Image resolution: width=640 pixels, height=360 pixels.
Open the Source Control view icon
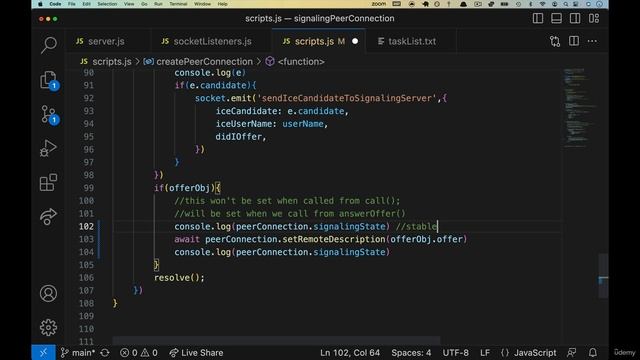pos(49,115)
